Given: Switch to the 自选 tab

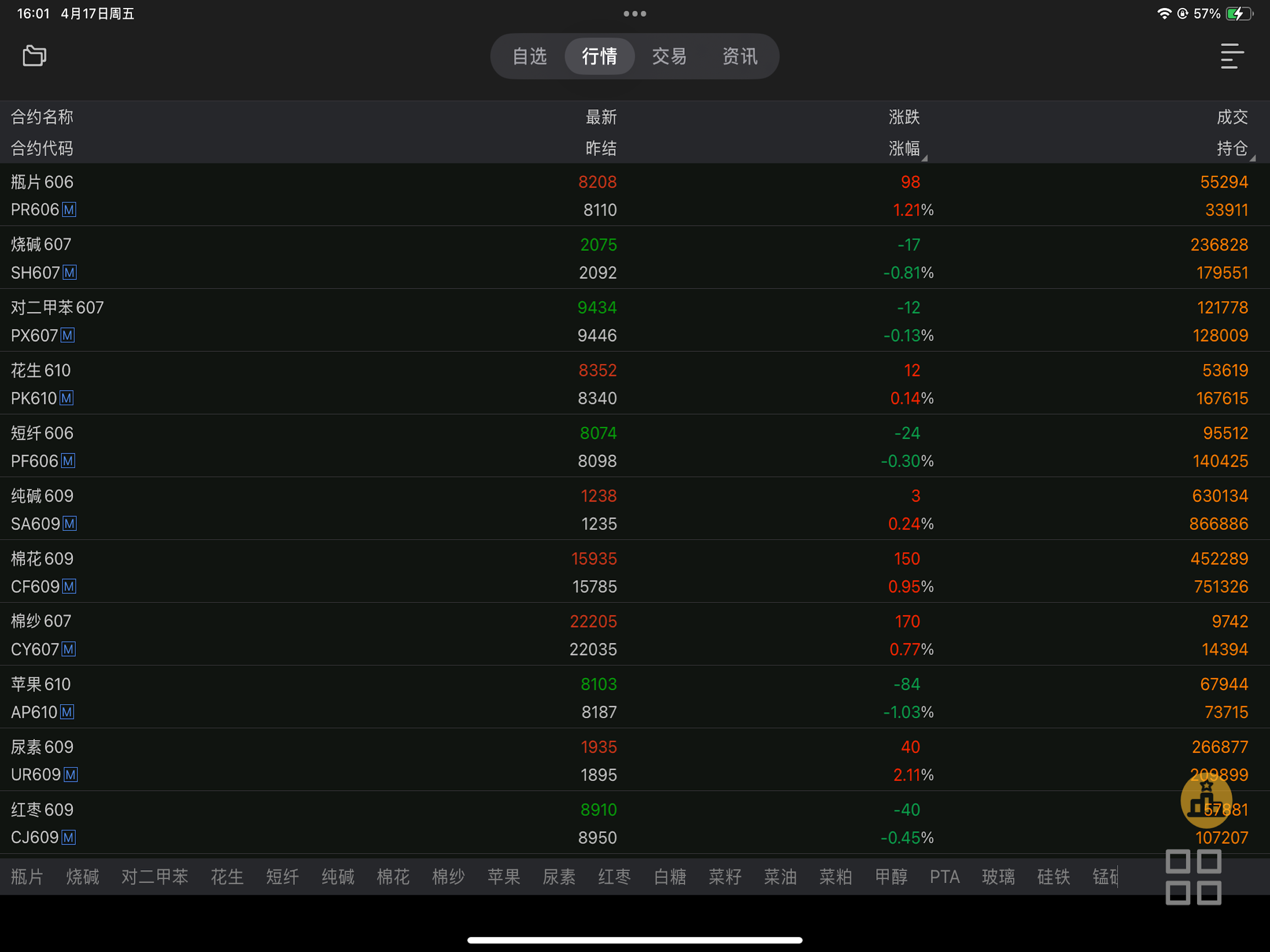Looking at the screenshot, I should coord(529,56).
